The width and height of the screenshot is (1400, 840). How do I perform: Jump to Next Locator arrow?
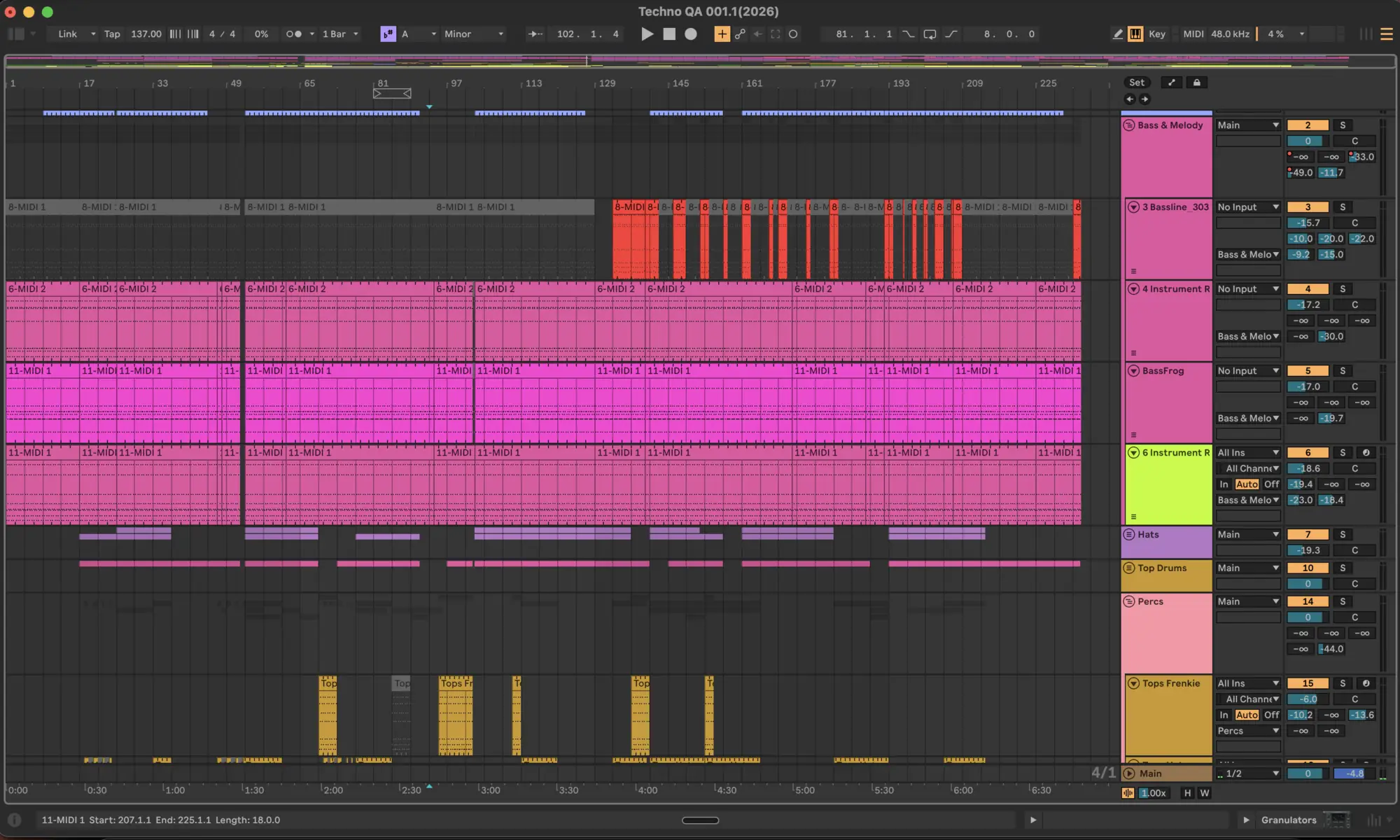coord(1144,99)
